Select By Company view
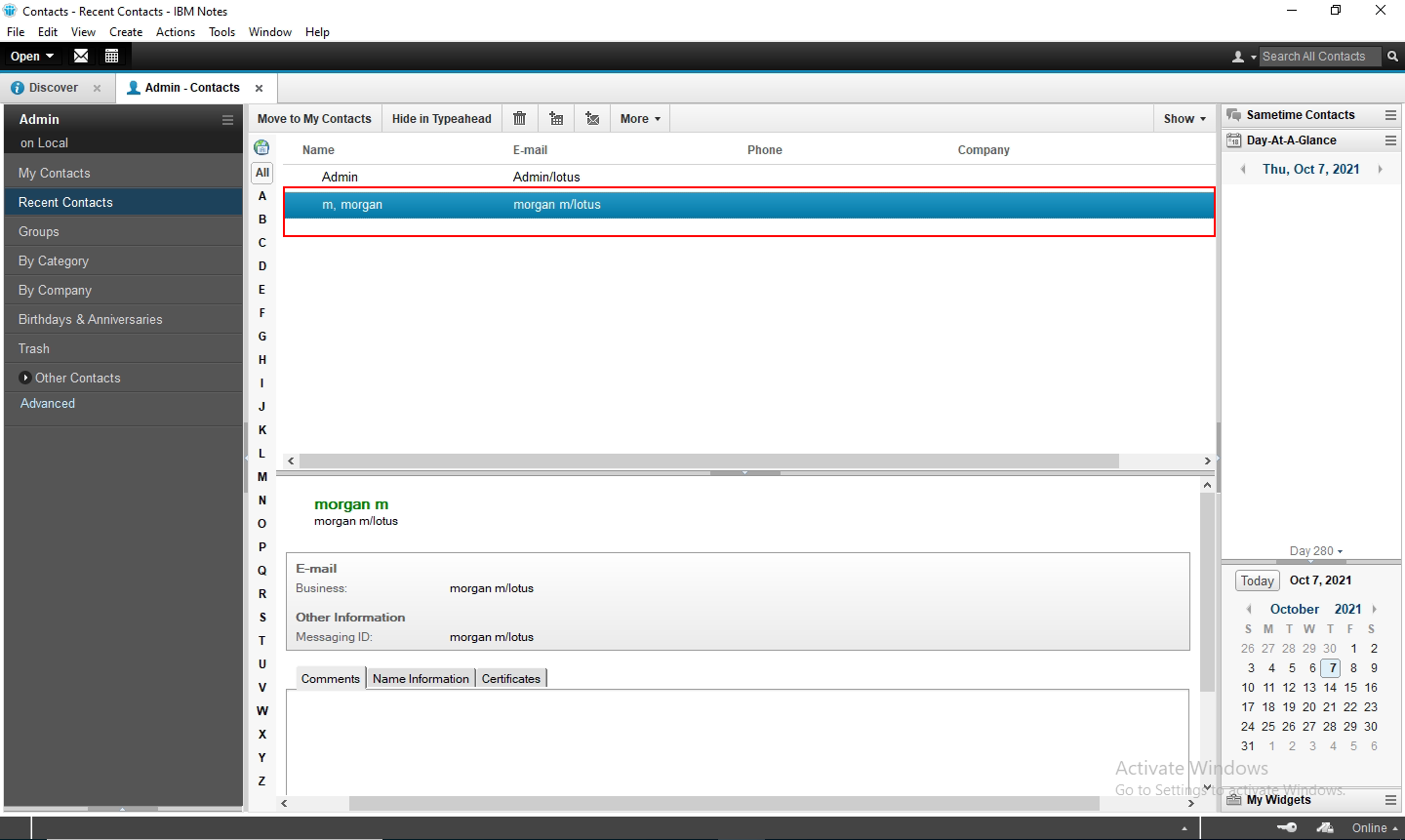 [x=123, y=290]
